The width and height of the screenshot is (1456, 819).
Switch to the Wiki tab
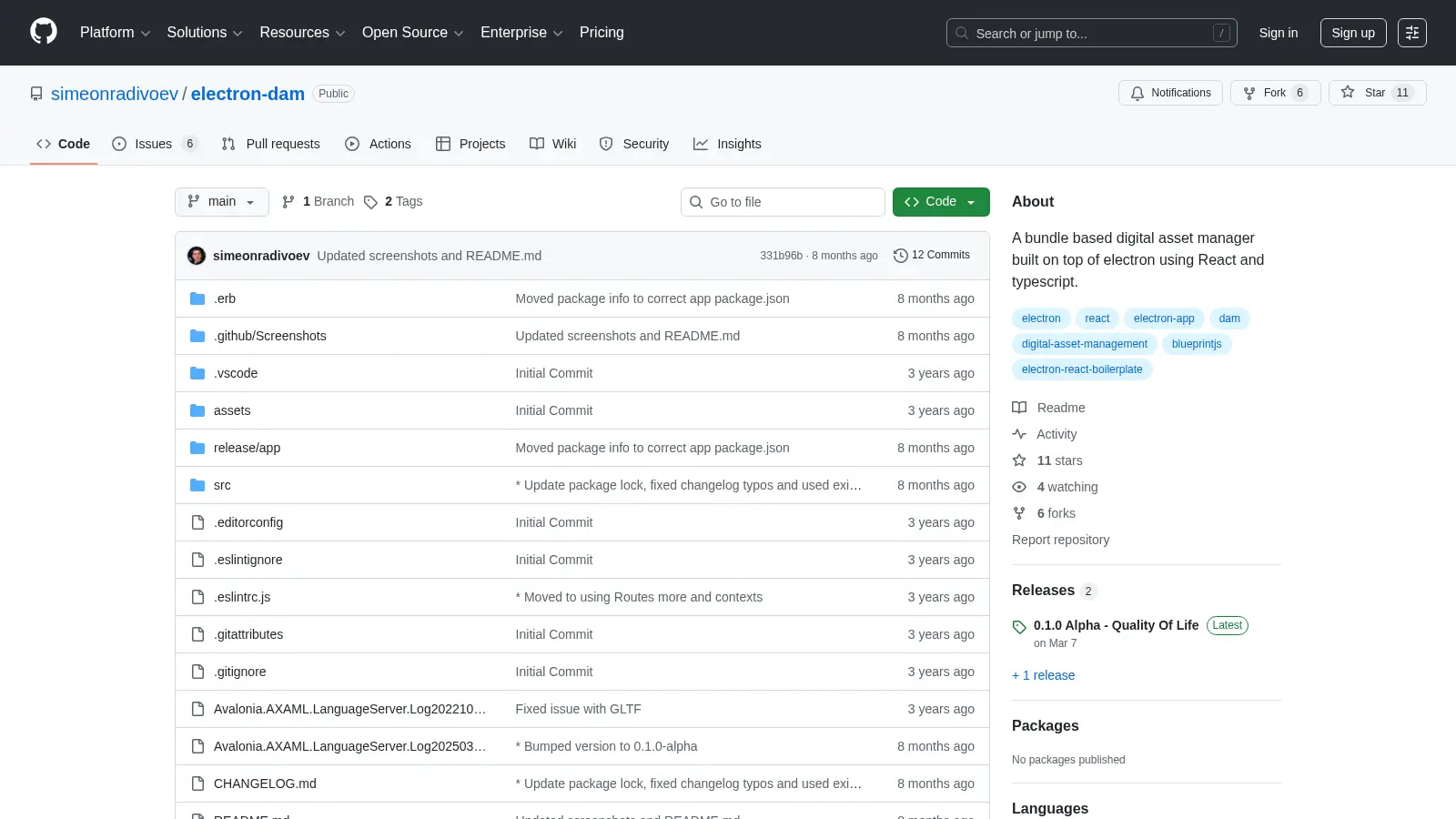(553, 144)
